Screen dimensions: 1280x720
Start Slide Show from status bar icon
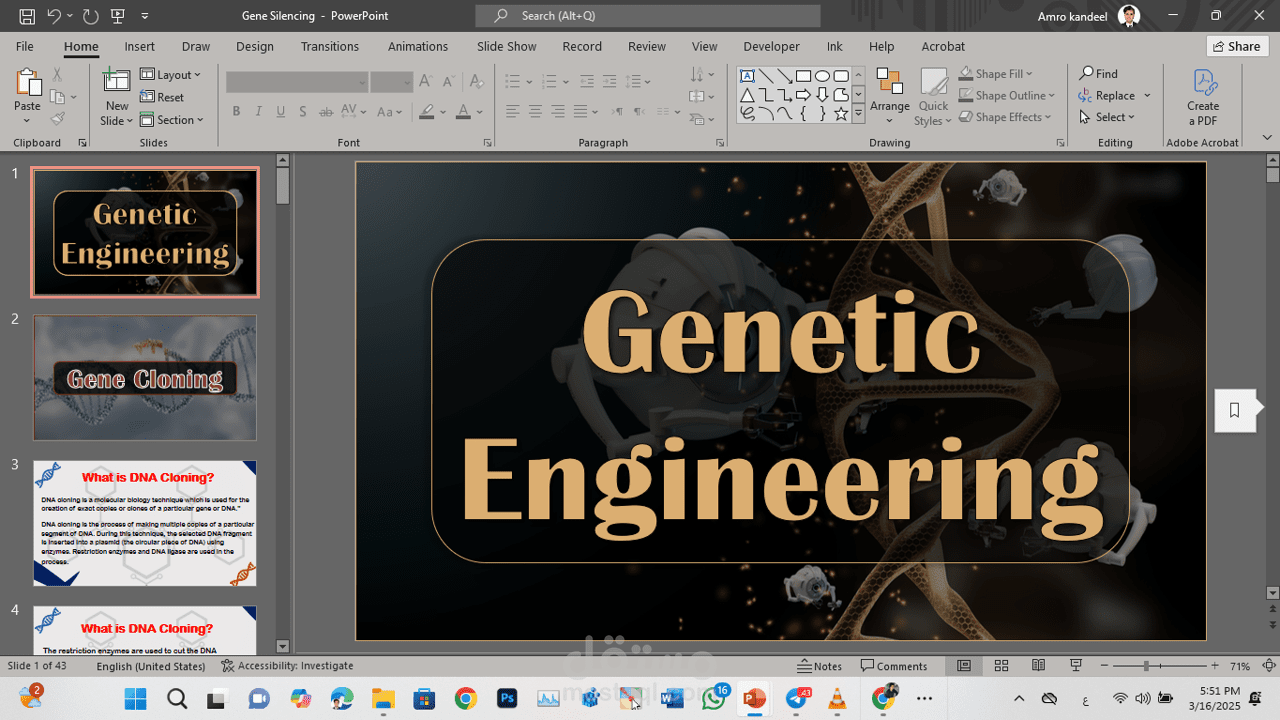coord(1076,666)
